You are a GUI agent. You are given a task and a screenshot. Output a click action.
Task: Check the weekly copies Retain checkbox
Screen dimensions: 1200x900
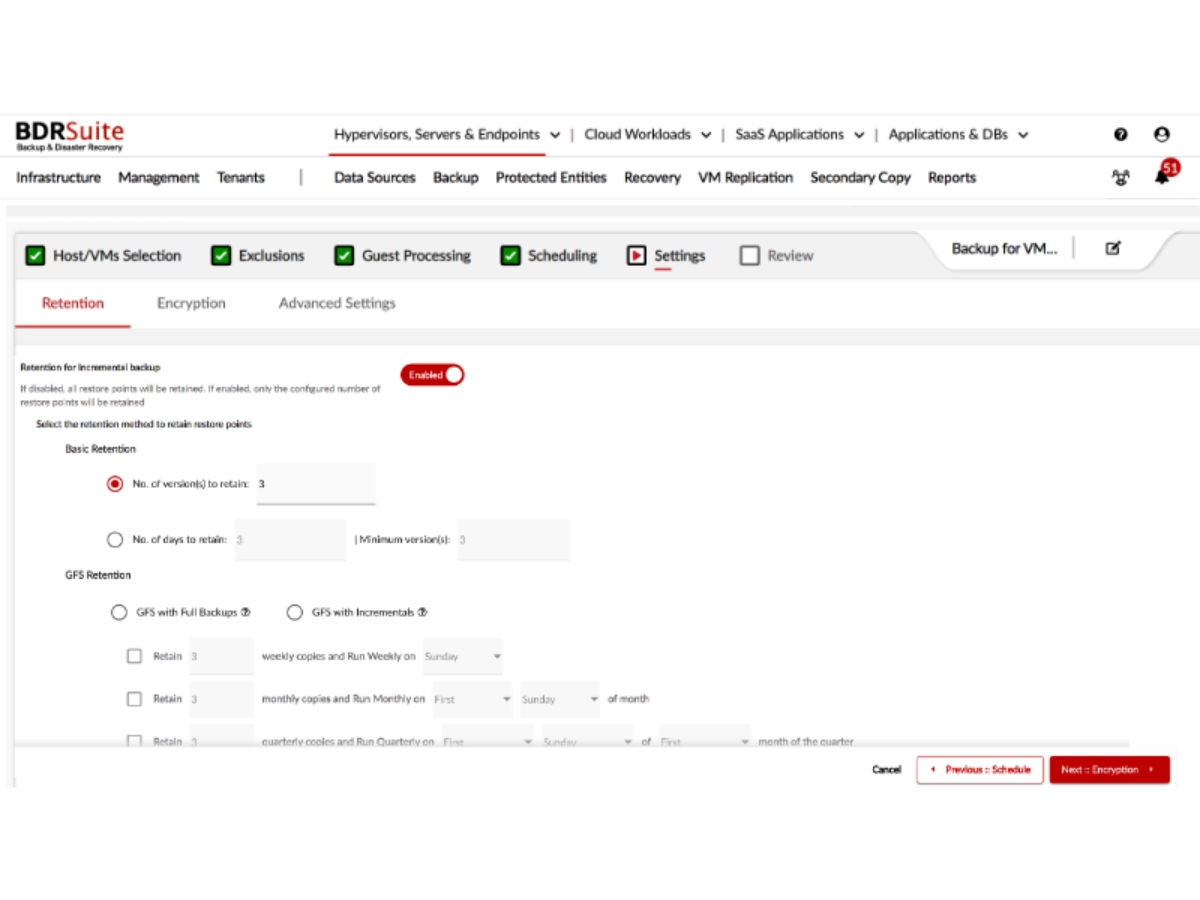pos(134,656)
